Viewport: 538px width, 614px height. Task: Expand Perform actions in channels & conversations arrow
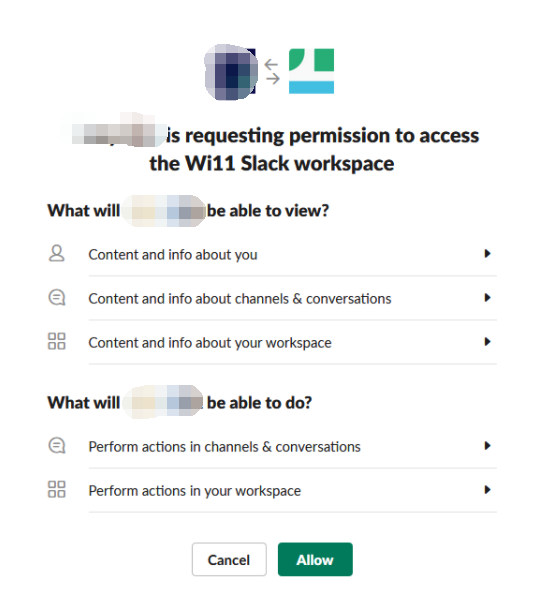pos(487,446)
